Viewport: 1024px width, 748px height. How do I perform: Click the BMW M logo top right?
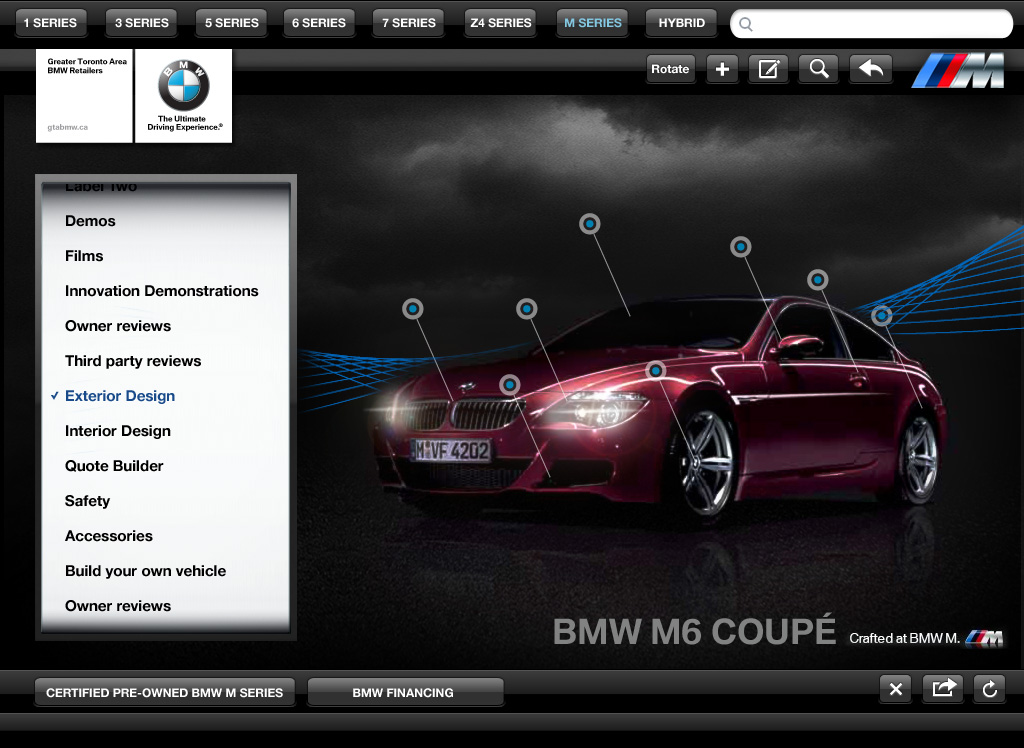[x=959, y=70]
